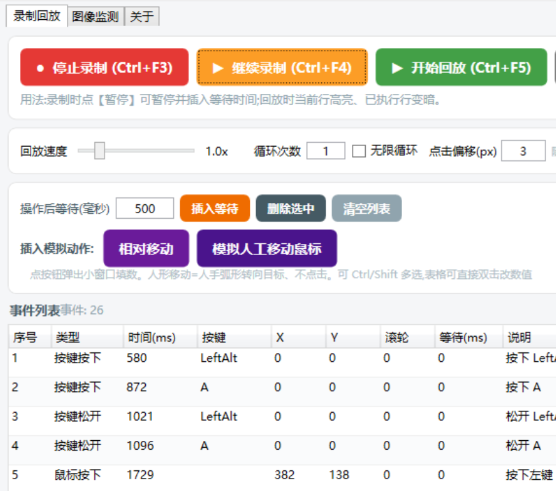This screenshot has height=491, width=556.
Task: Select row 1 按键按下 cell
Action: tap(78, 358)
